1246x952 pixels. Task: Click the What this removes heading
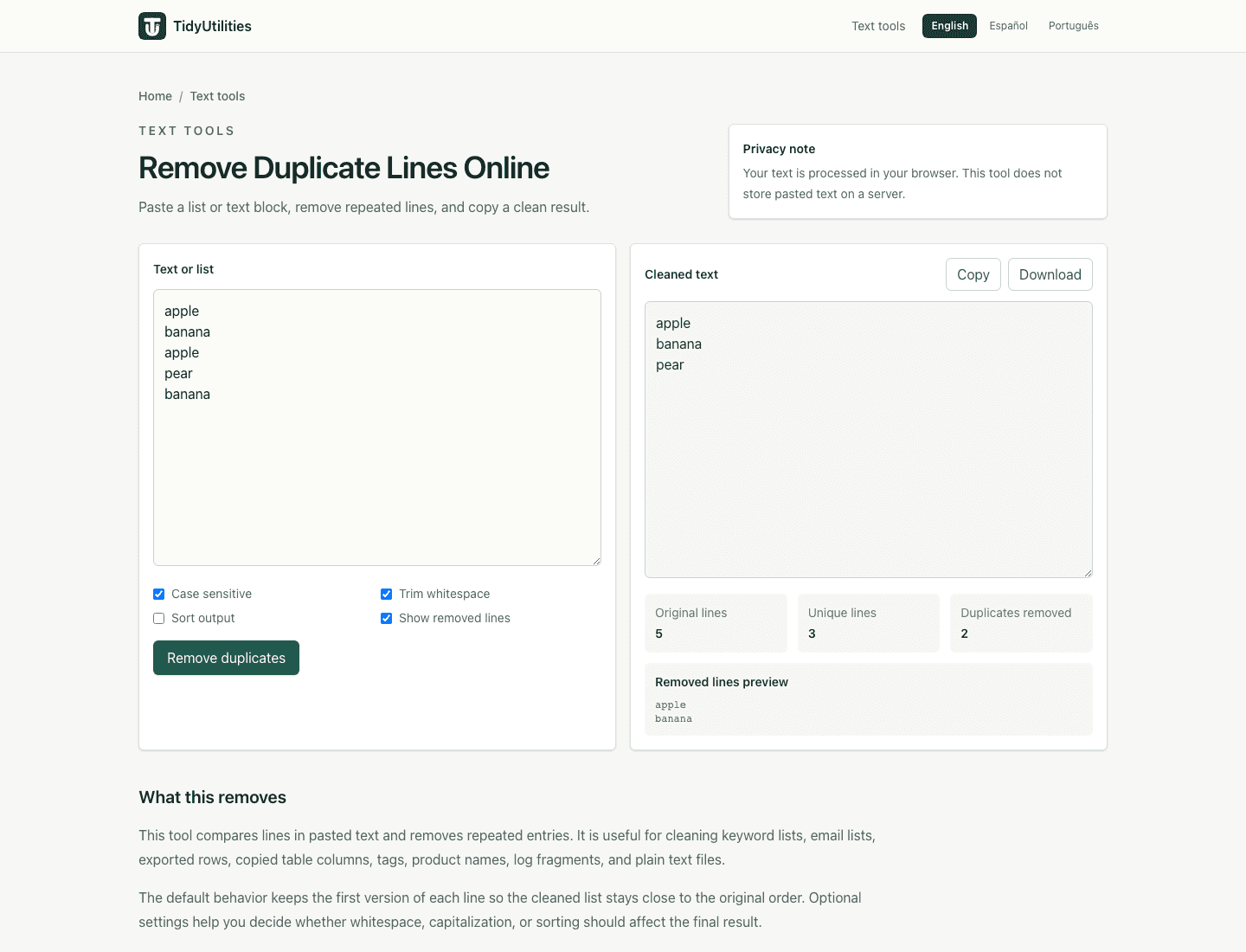212,797
